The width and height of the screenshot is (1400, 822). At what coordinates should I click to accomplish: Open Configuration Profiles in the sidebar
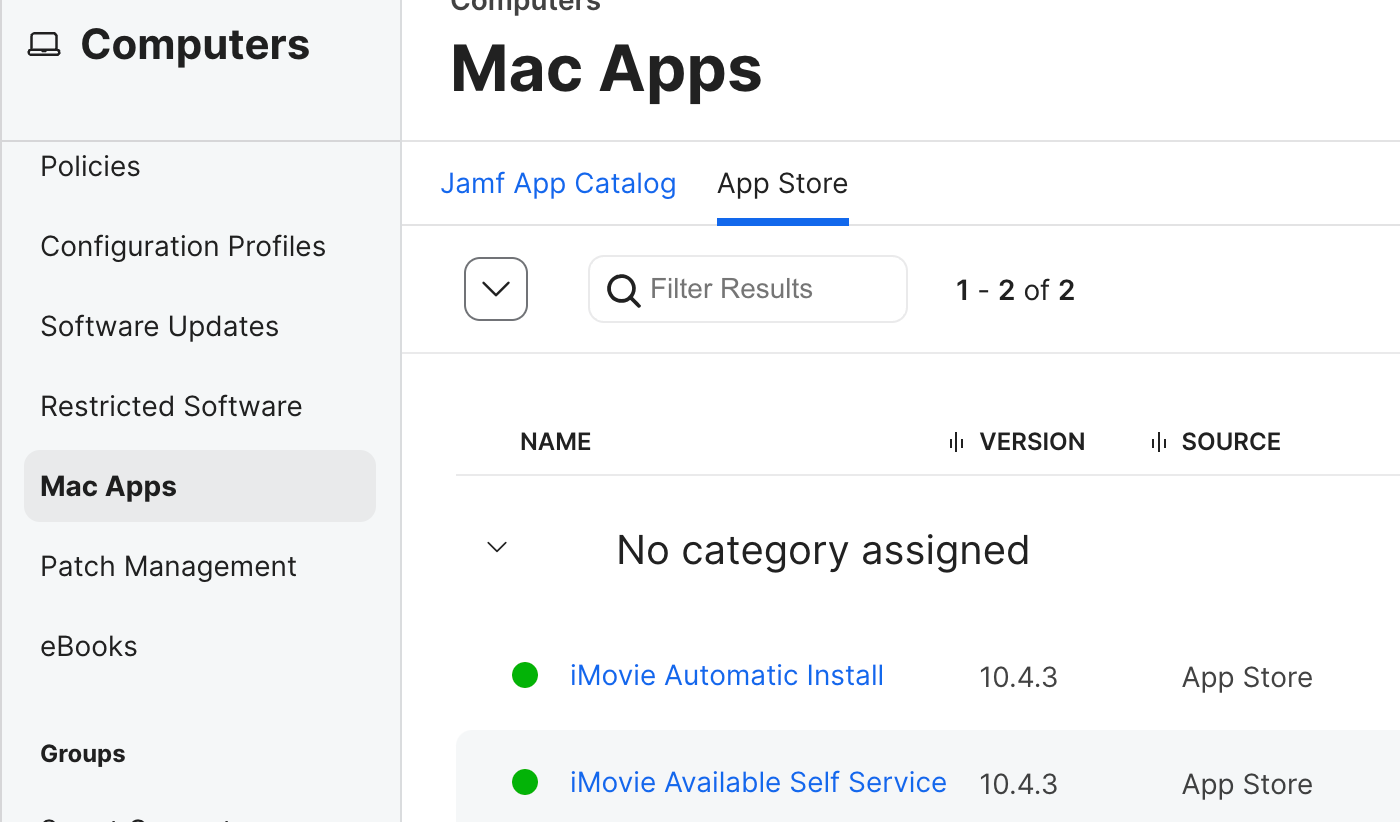183,246
